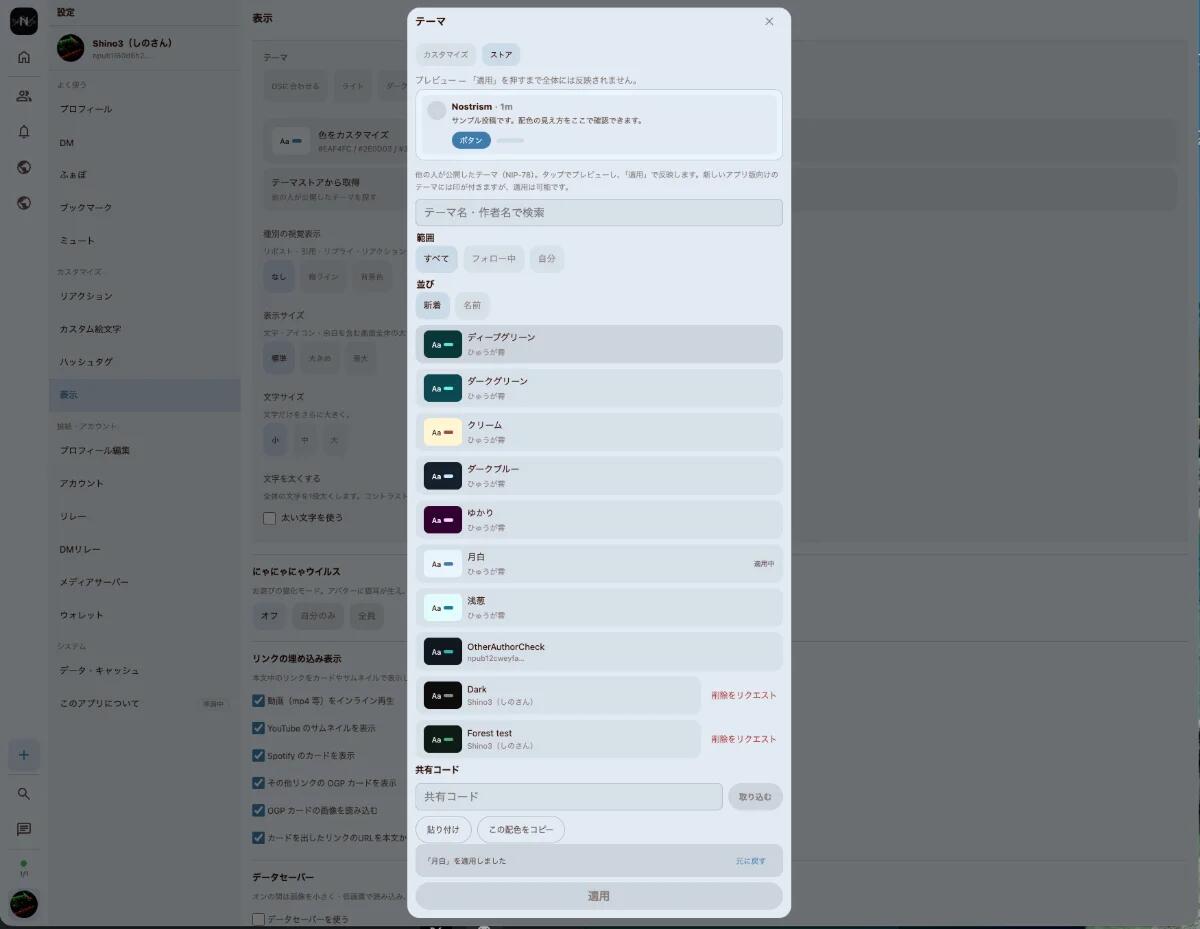Viewport: 1200px width, 929px height.
Task: Filter theme range to フォロー中
Action: [494, 259]
